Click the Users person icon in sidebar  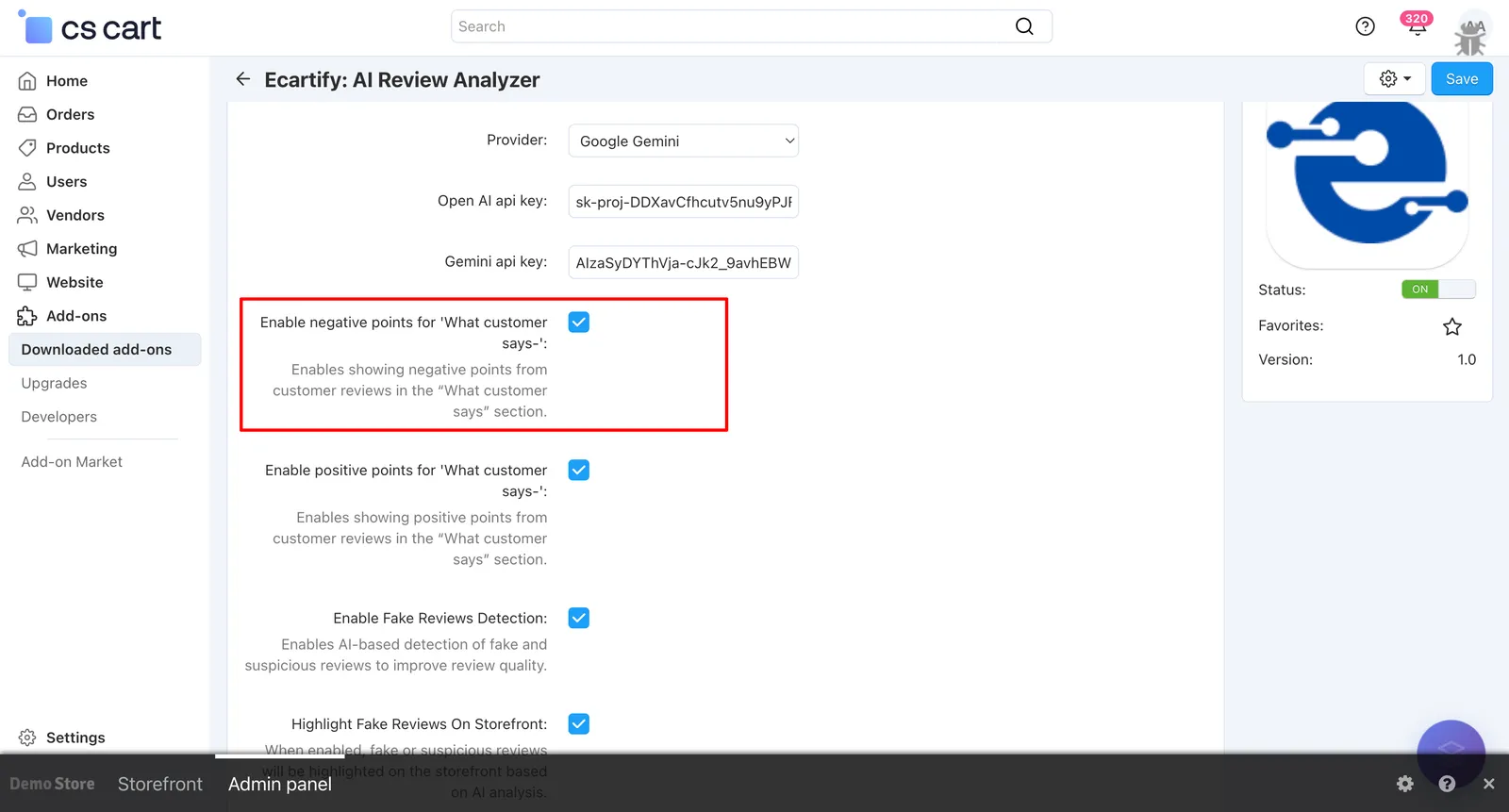pos(27,181)
